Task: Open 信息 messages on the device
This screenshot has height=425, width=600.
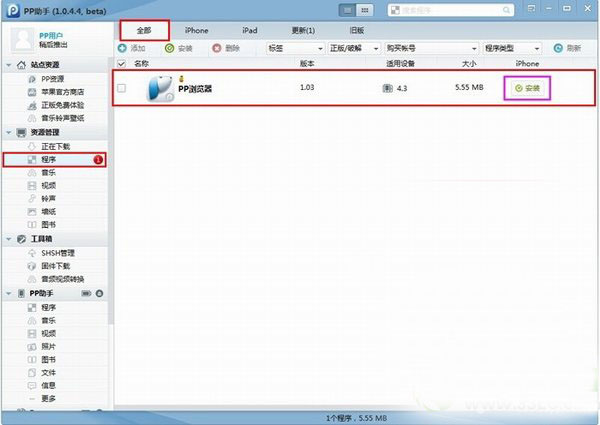Action: tap(48, 386)
